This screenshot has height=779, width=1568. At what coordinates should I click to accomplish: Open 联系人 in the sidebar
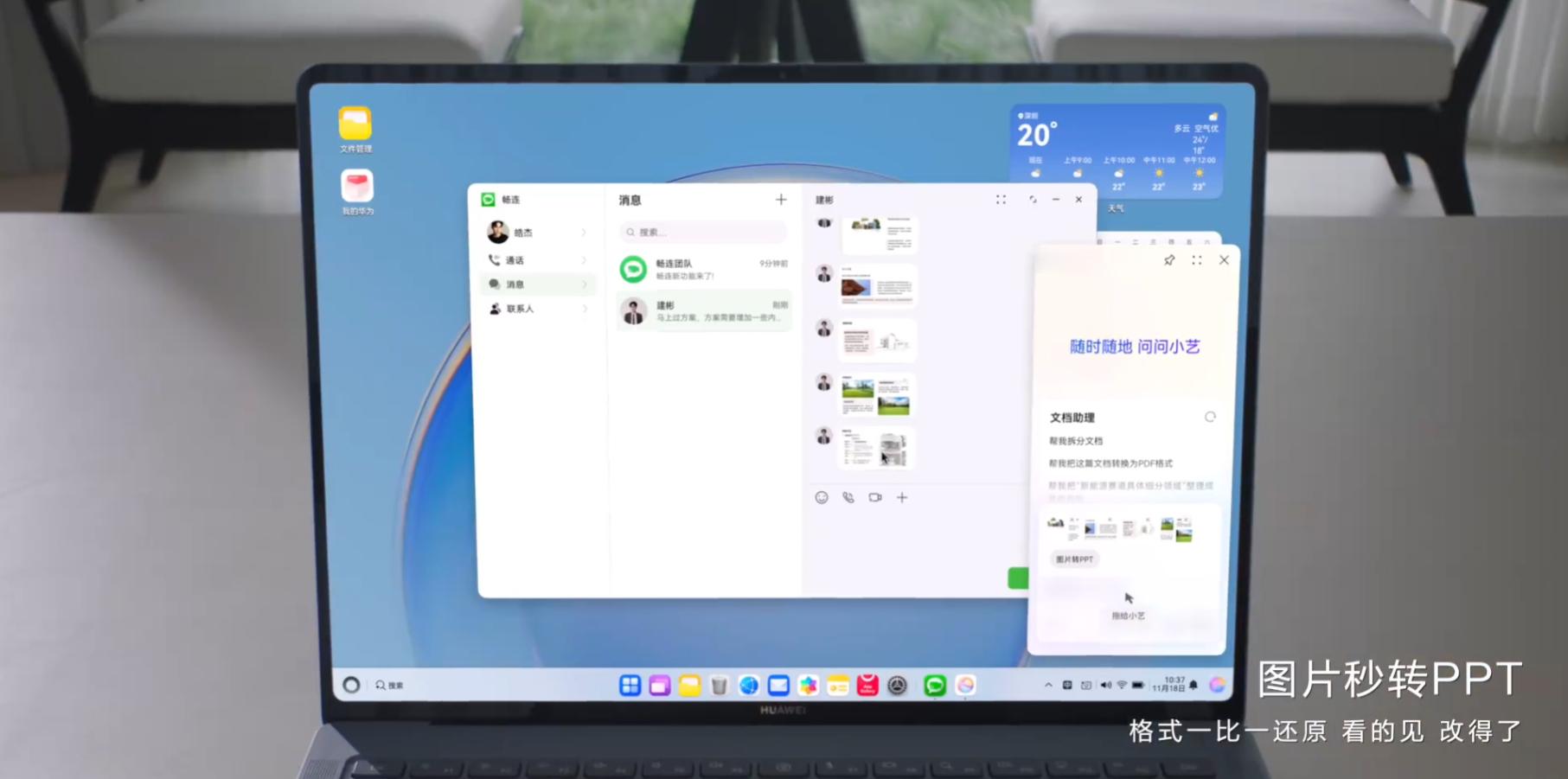click(536, 309)
